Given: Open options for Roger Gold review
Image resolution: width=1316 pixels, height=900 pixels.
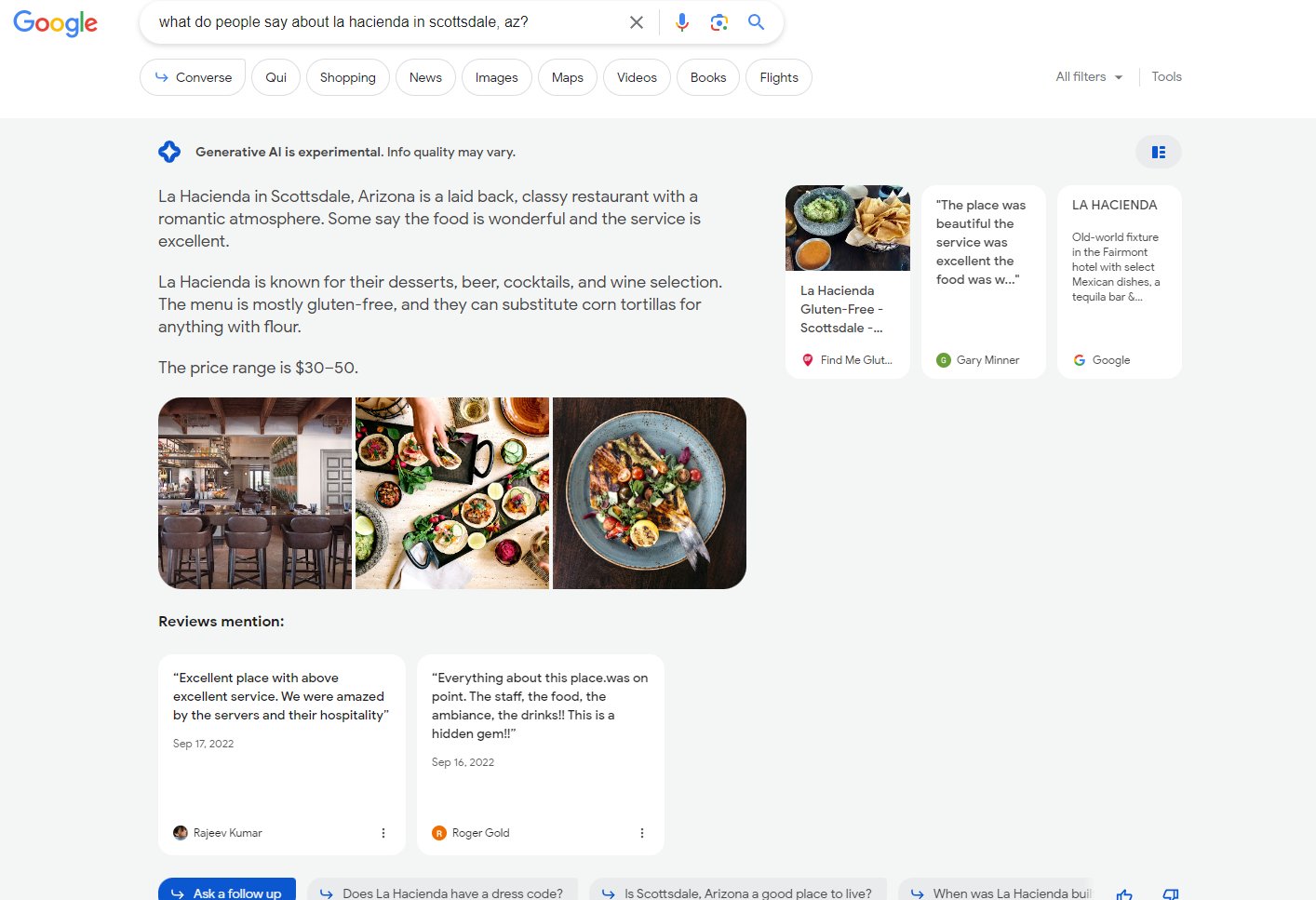Looking at the screenshot, I should 642,833.
